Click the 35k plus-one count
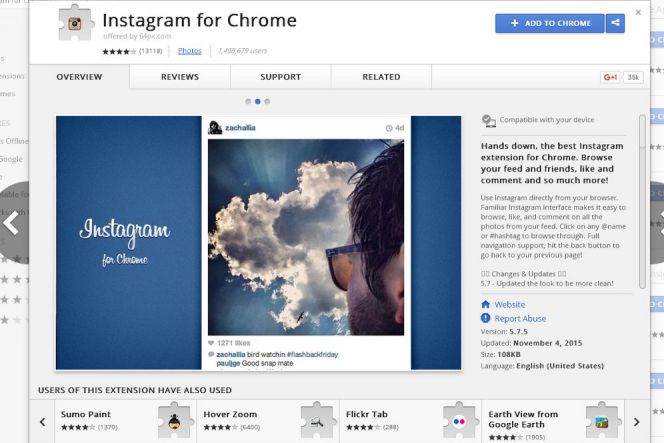Viewport: 664px width, 443px height. (x=633, y=77)
